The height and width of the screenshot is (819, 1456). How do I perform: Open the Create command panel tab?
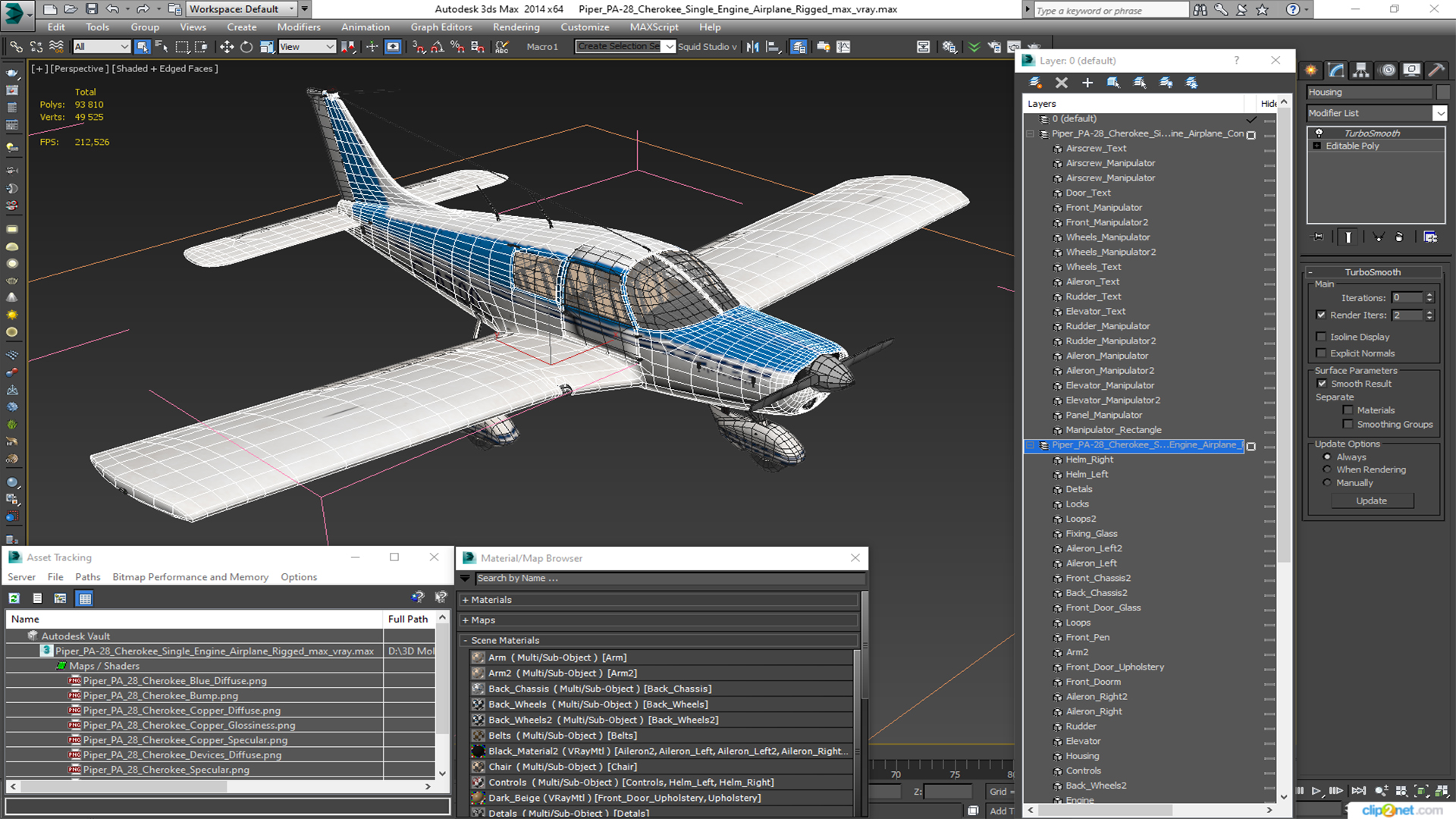click(1310, 71)
